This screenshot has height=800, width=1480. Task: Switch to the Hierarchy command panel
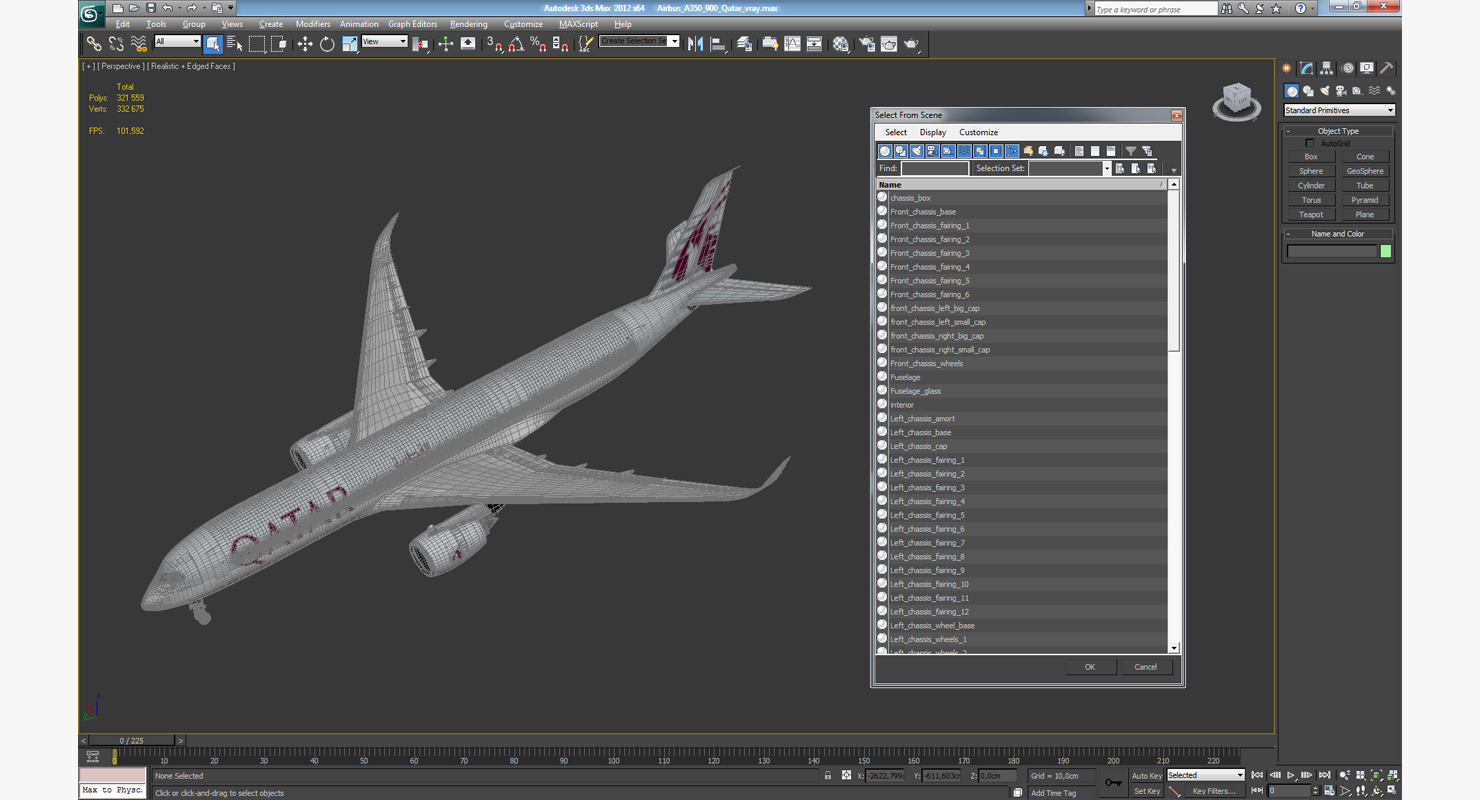pos(1326,69)
